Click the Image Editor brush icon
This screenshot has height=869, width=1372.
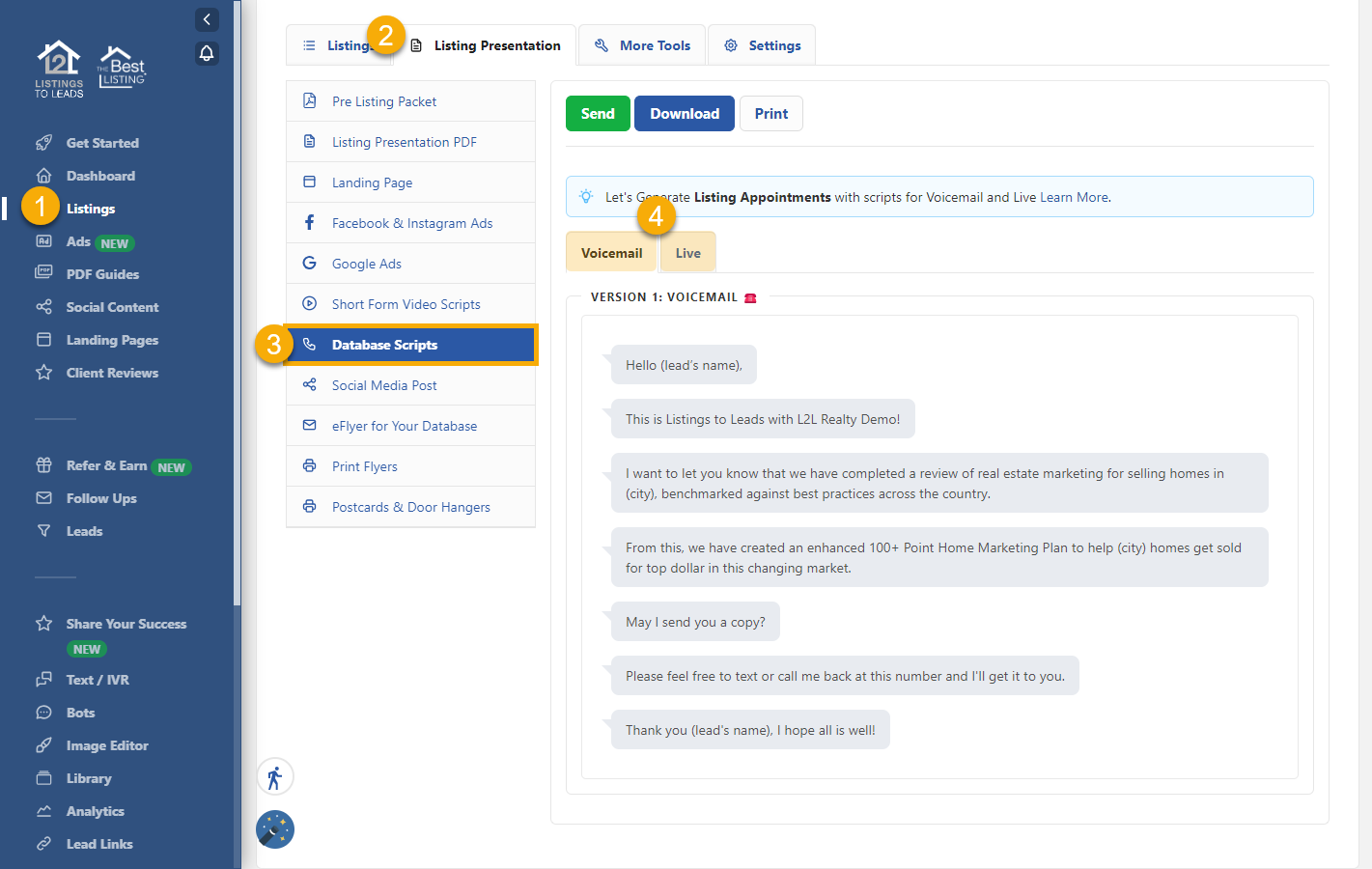coord(43,745)
